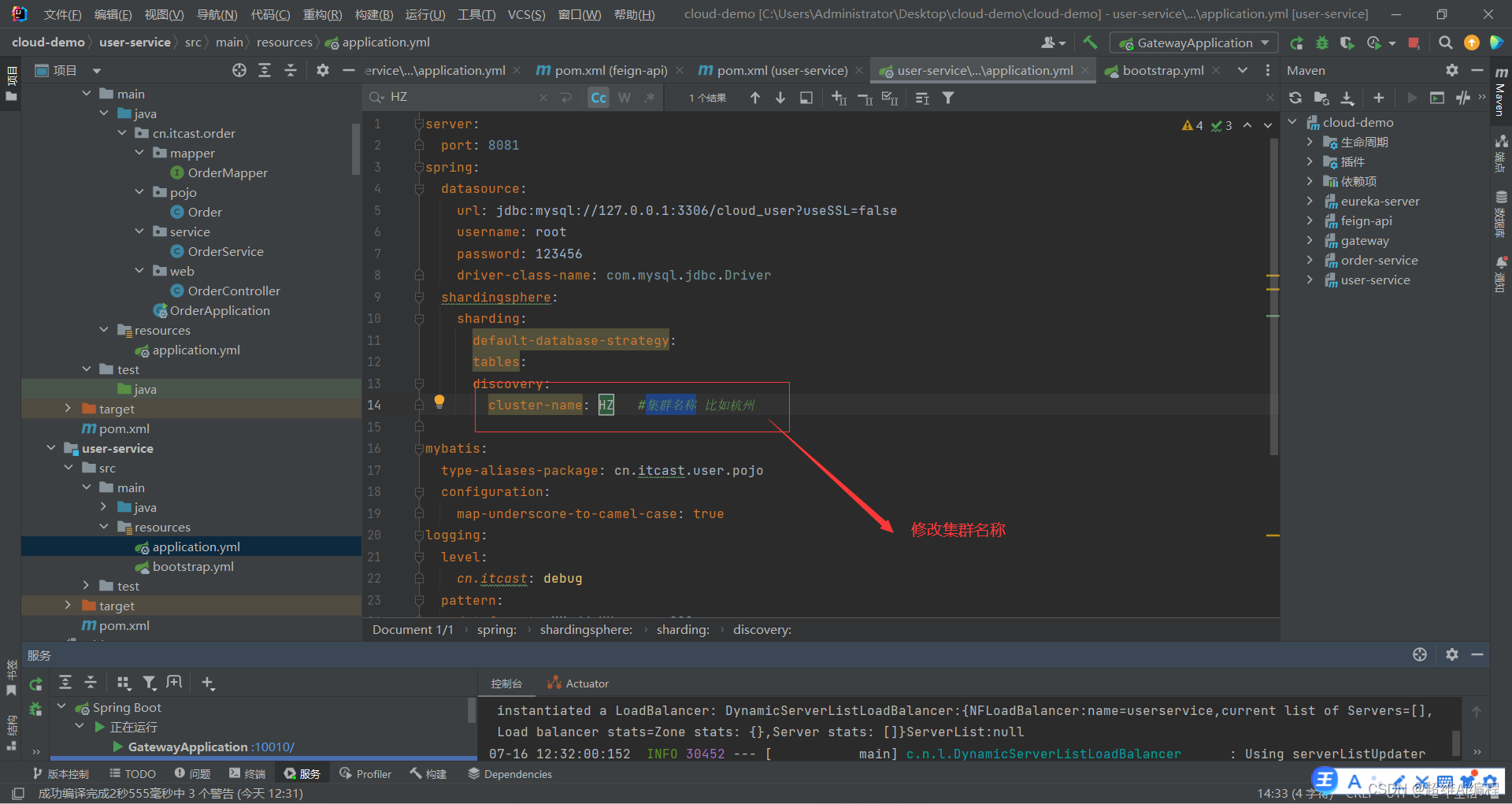
Task: Toggle whole Words (W) search option
Action: tap(624, 98)
